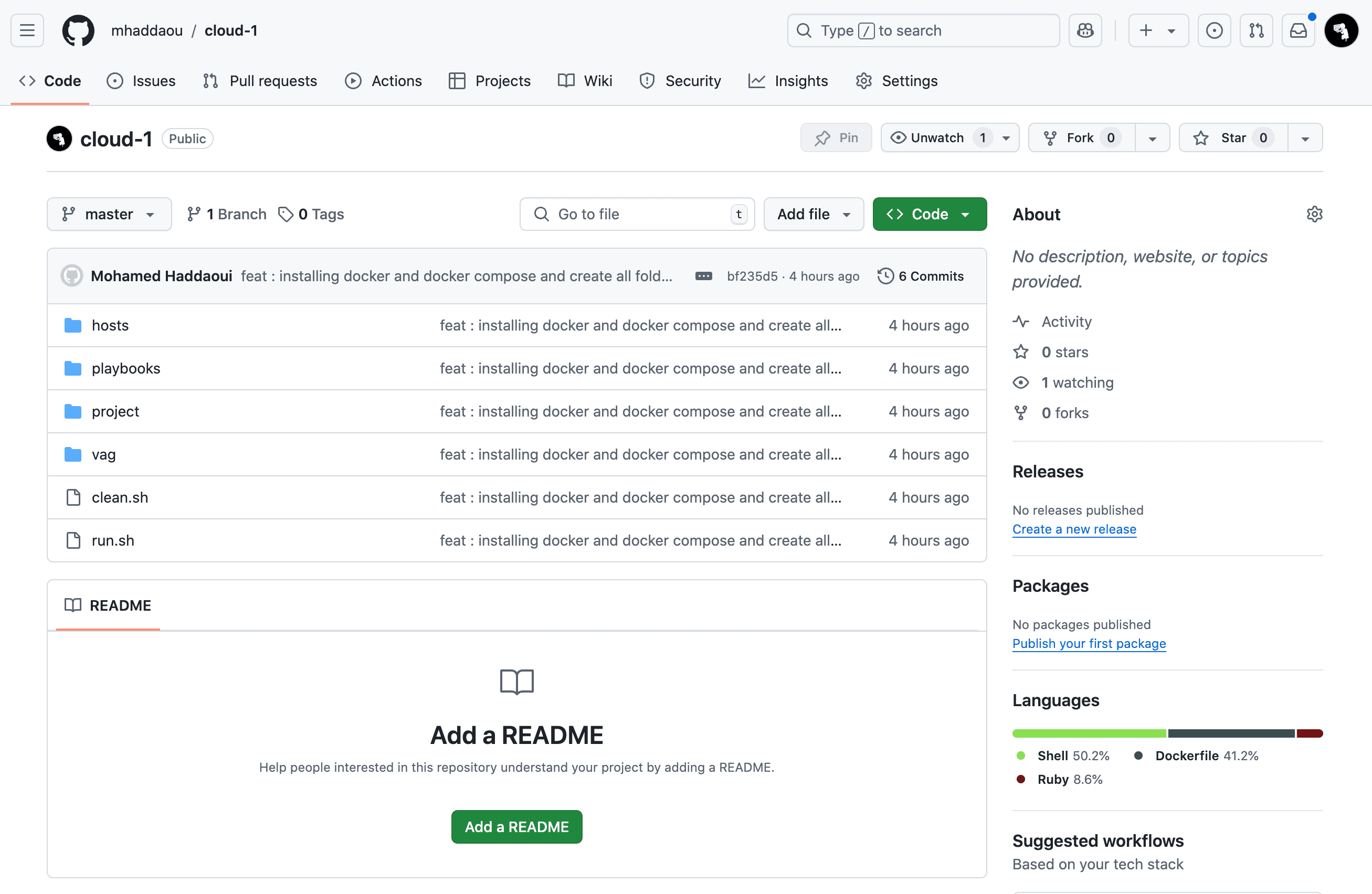Viewport: 1372px width, 894px height.
Task: Expand the Add file dropdown
Action: point(814,215)
